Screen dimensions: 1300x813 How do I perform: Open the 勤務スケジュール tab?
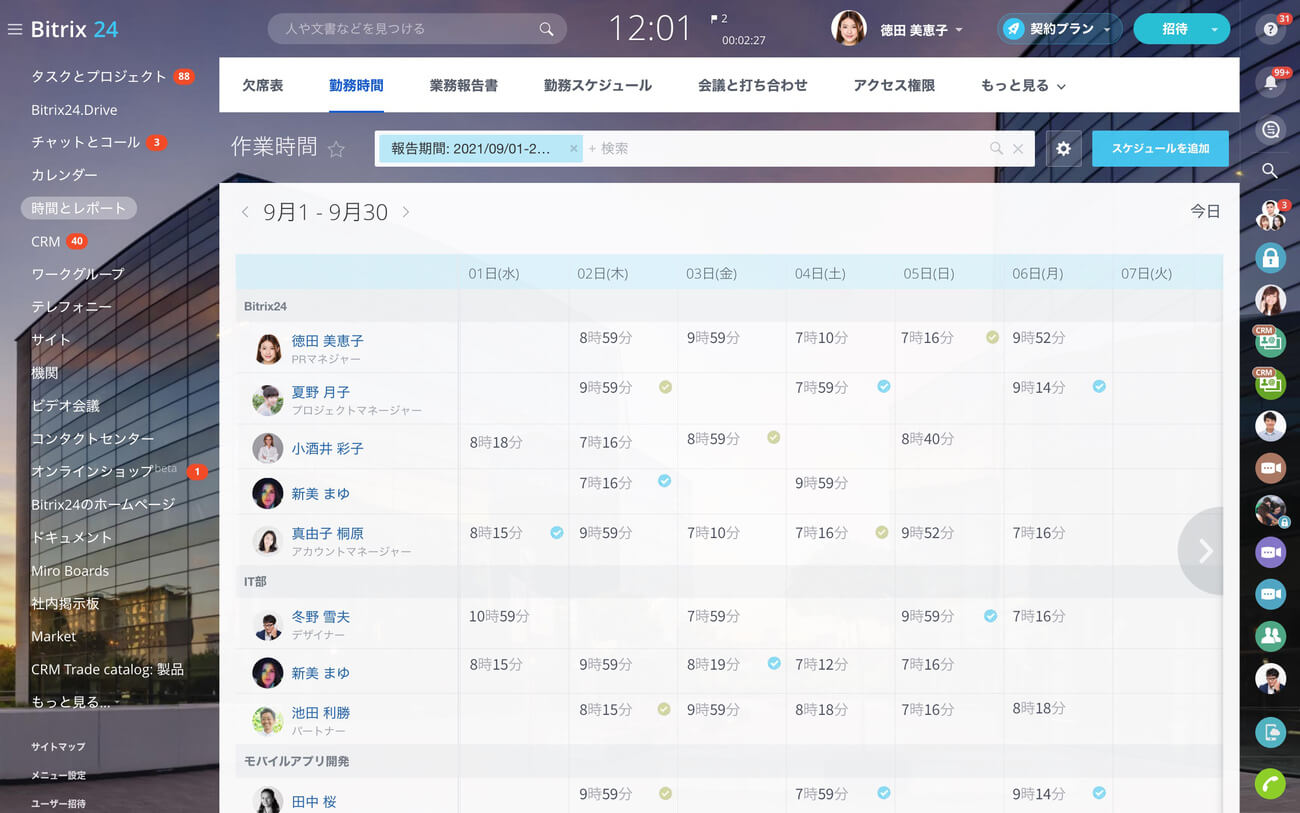tap(598, 86)
